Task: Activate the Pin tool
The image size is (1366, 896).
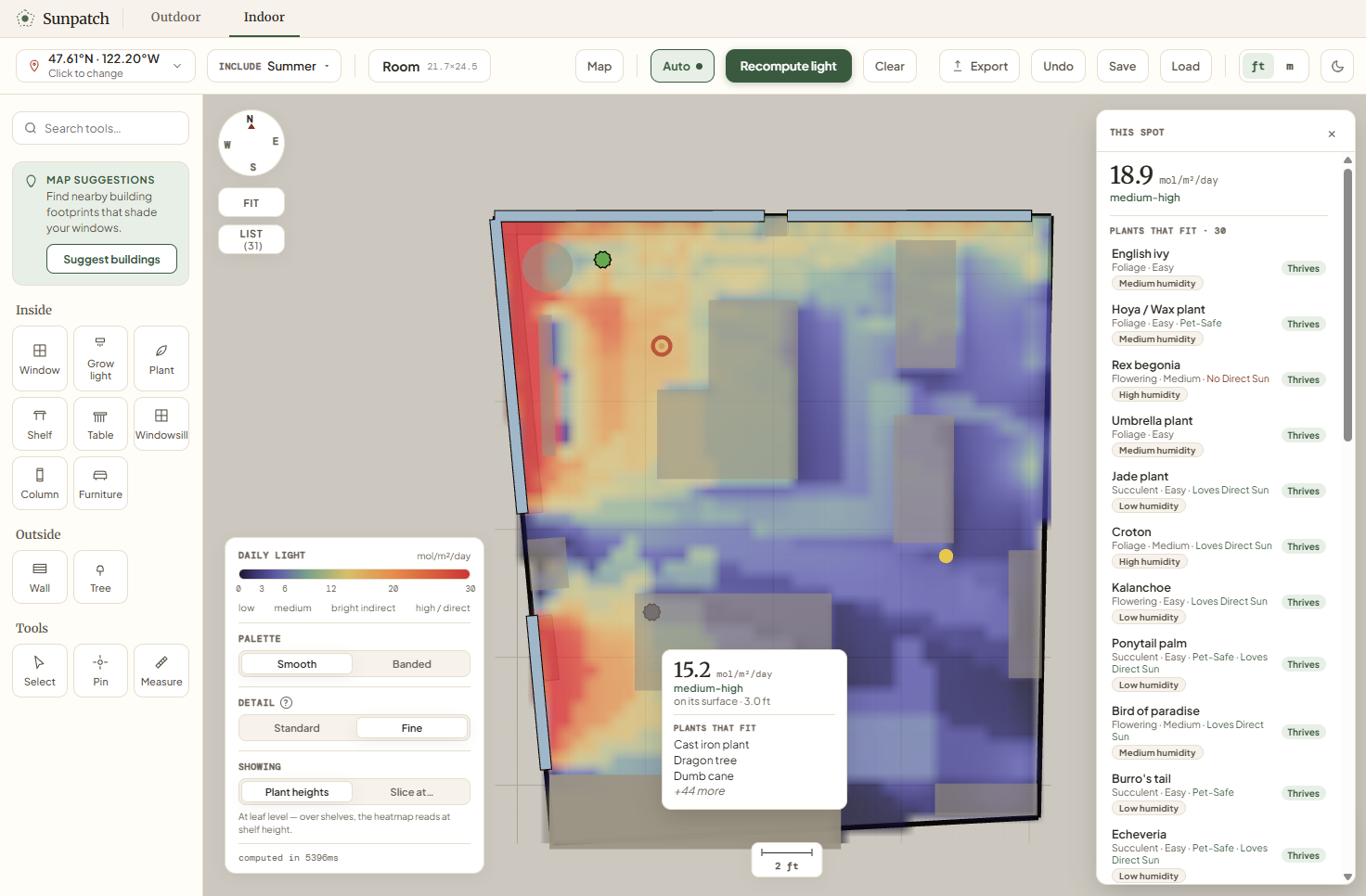Action: click(100, 671)
